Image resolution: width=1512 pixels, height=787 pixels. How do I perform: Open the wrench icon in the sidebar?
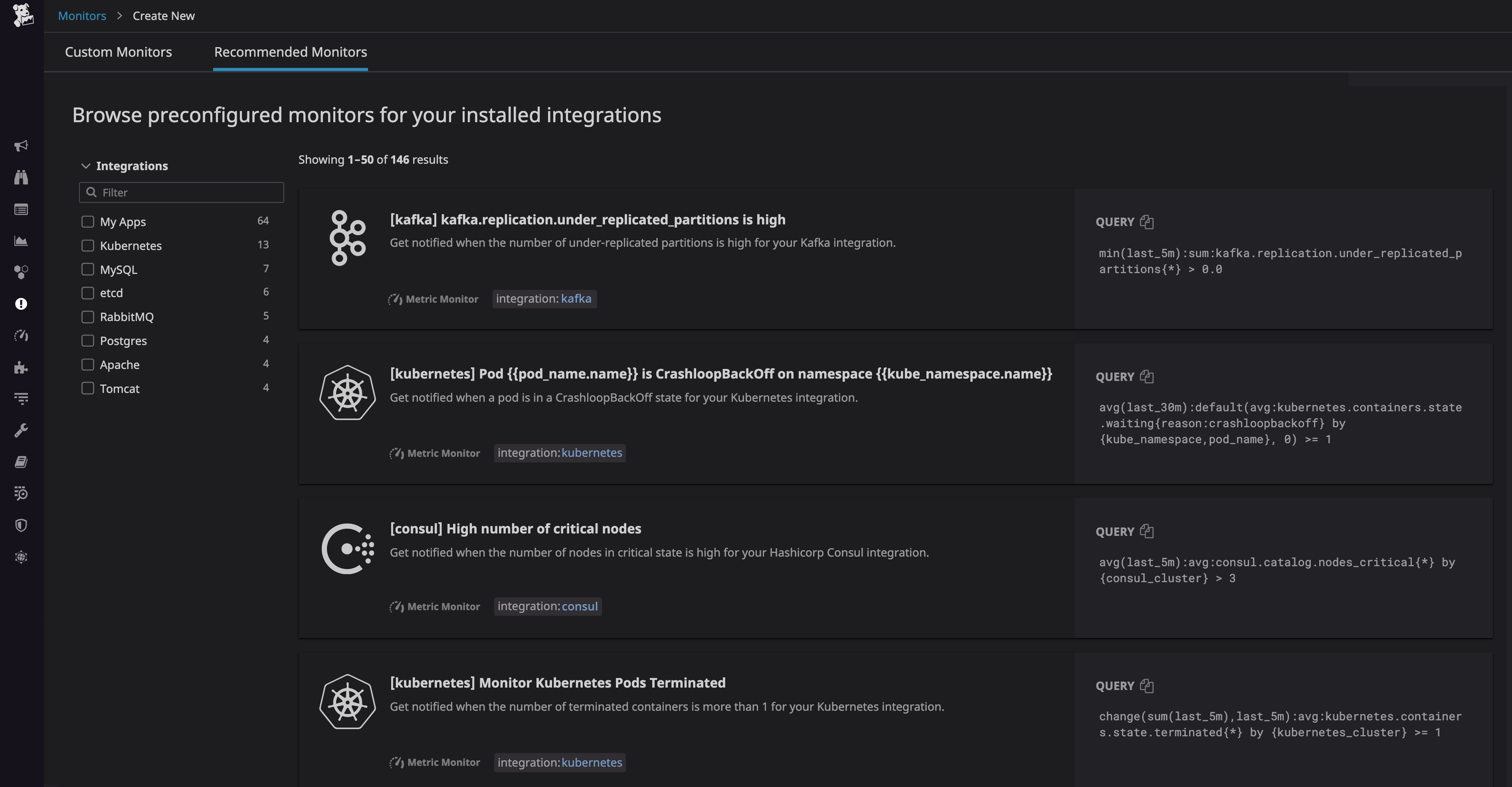21,430
